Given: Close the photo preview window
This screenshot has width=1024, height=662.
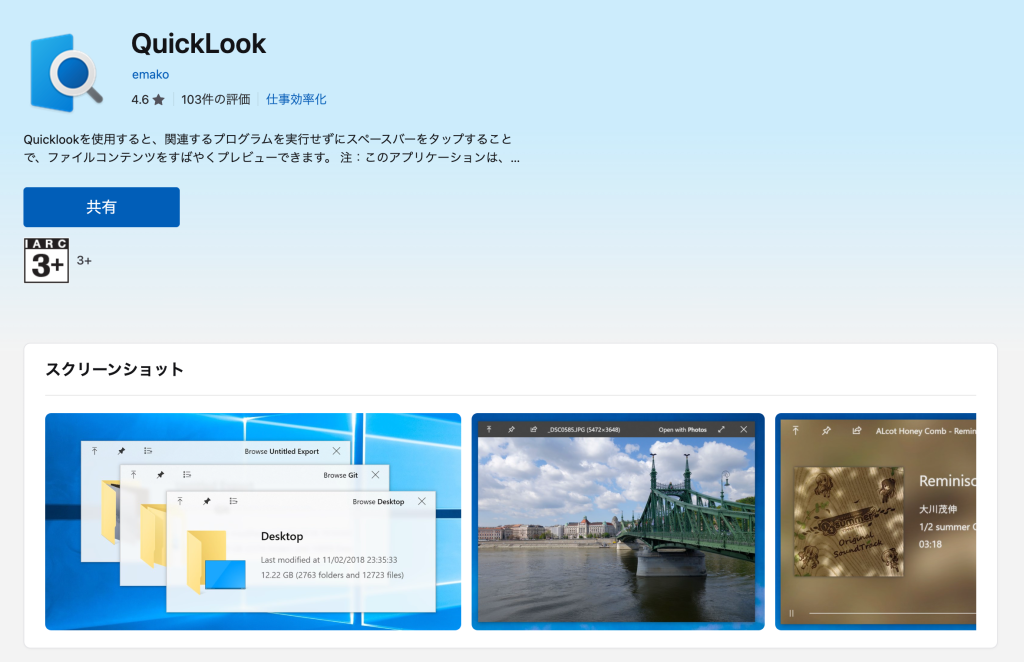Looking at the screenshot, I should pos(744,430).
